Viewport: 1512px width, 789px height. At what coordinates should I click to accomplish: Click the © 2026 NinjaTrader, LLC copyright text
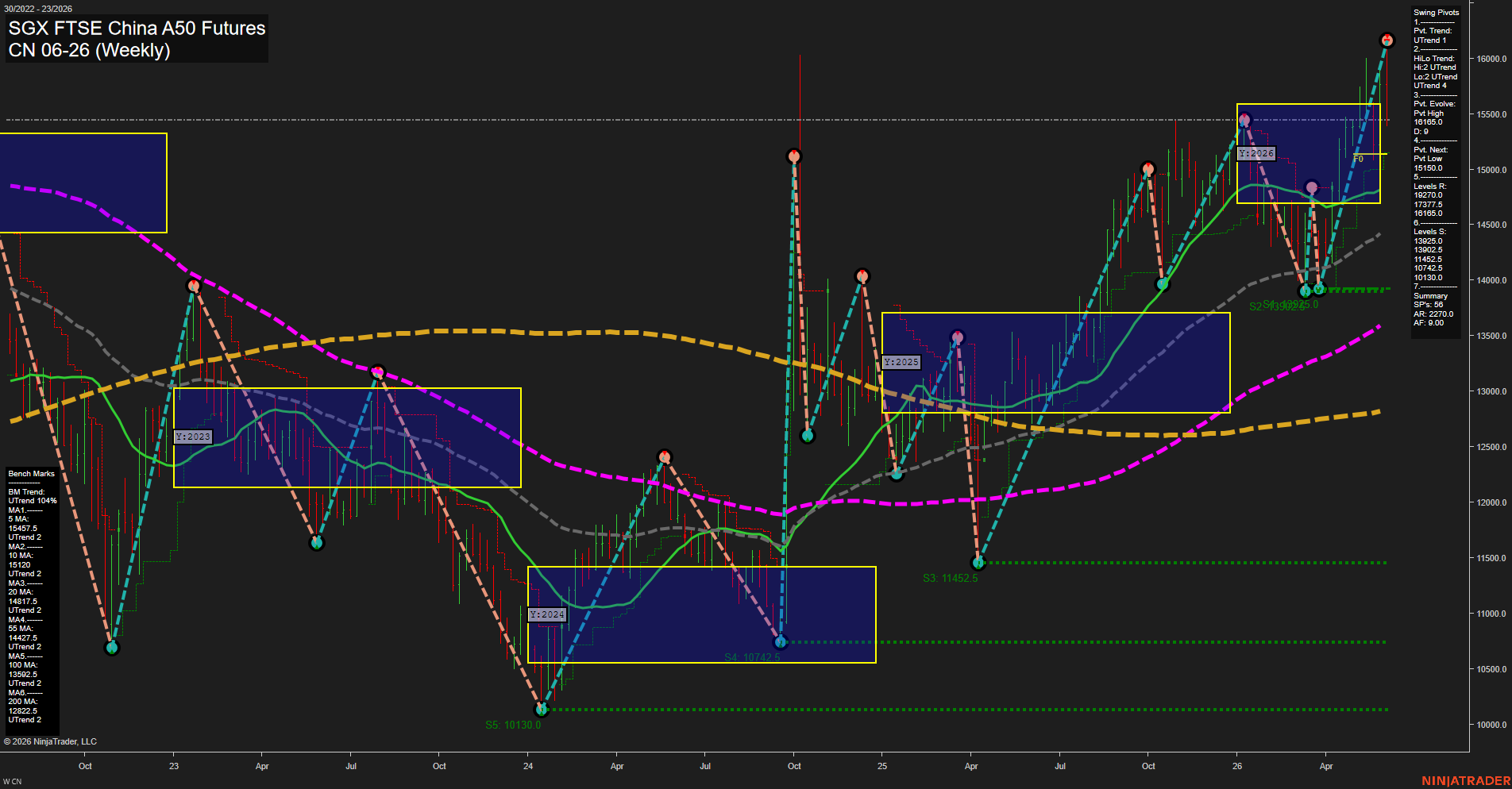[50, 741]
